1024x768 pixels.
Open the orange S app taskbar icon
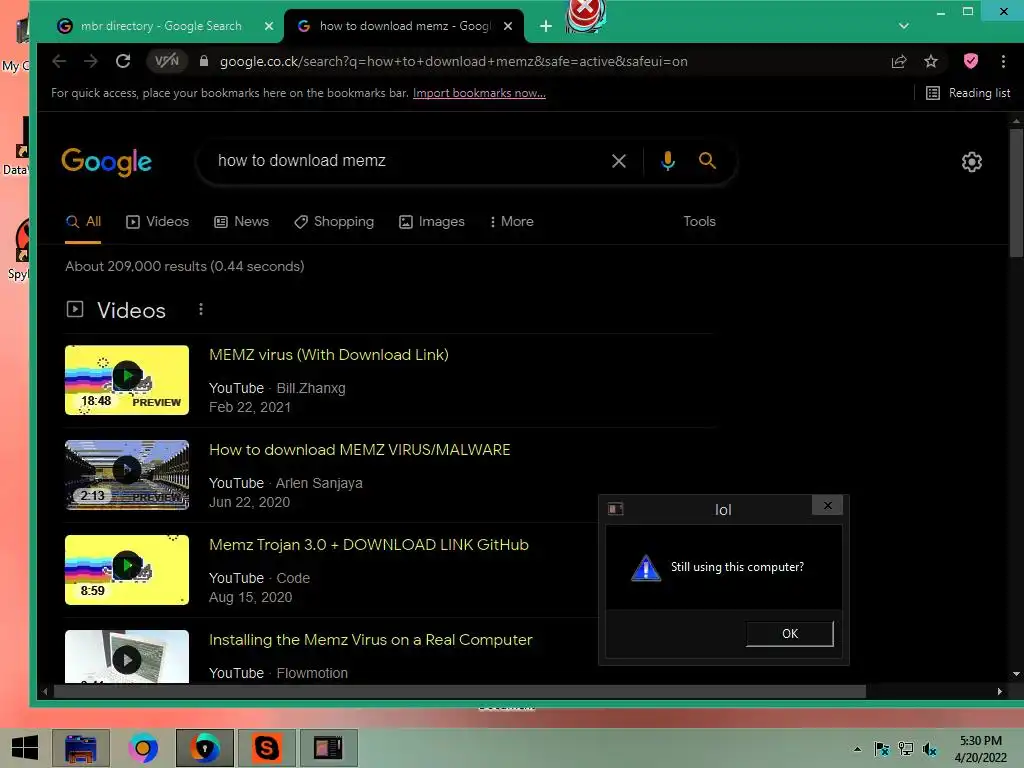click(266, 748)
